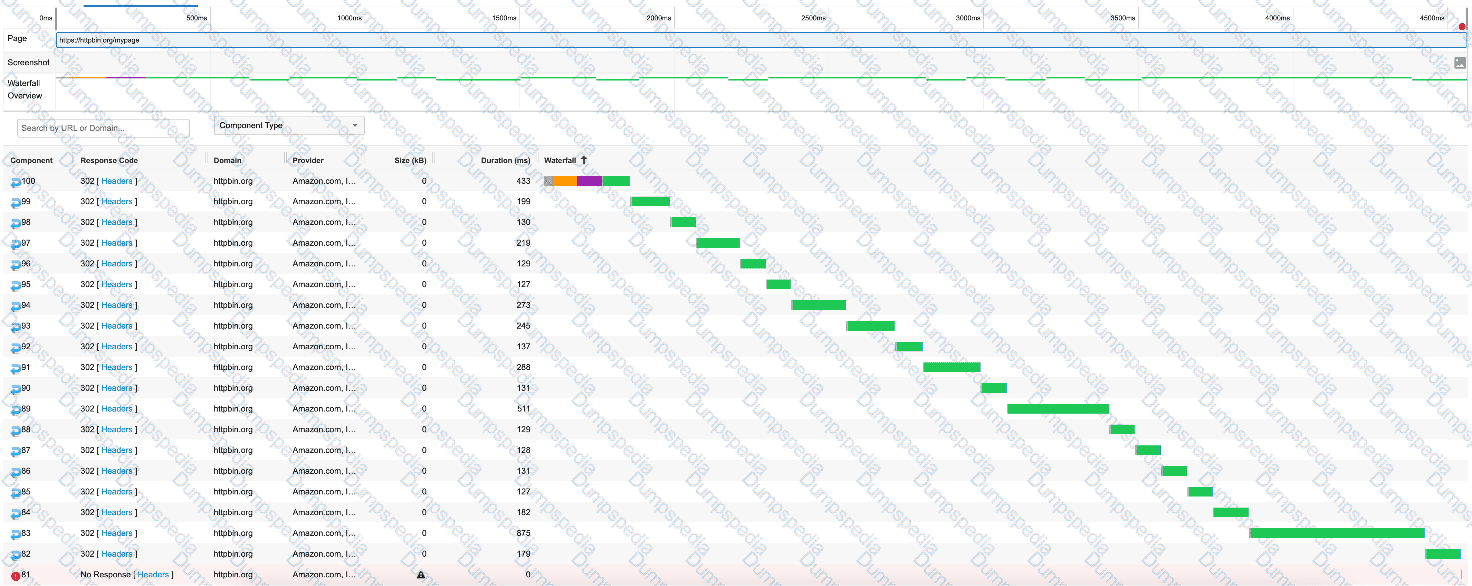Sort by Response Code column header
The width and height of the screenshot is (1472, 586).
pos(109,160)
